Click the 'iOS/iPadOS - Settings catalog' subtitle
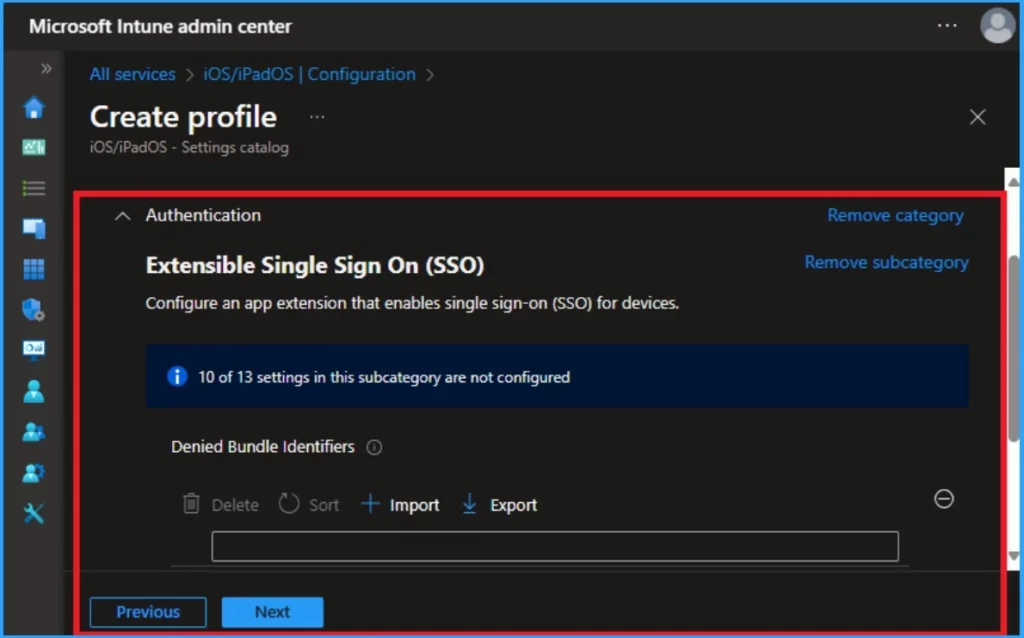1024x638 pixels. (189, 148)
